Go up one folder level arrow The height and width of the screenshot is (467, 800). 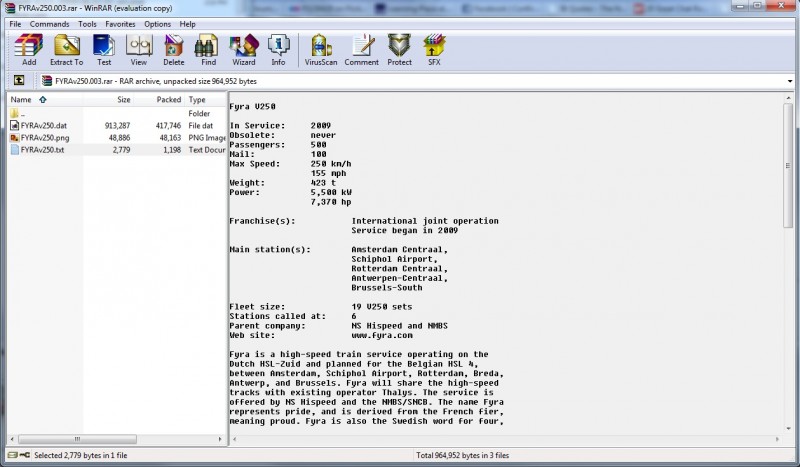tap(19, 80)
